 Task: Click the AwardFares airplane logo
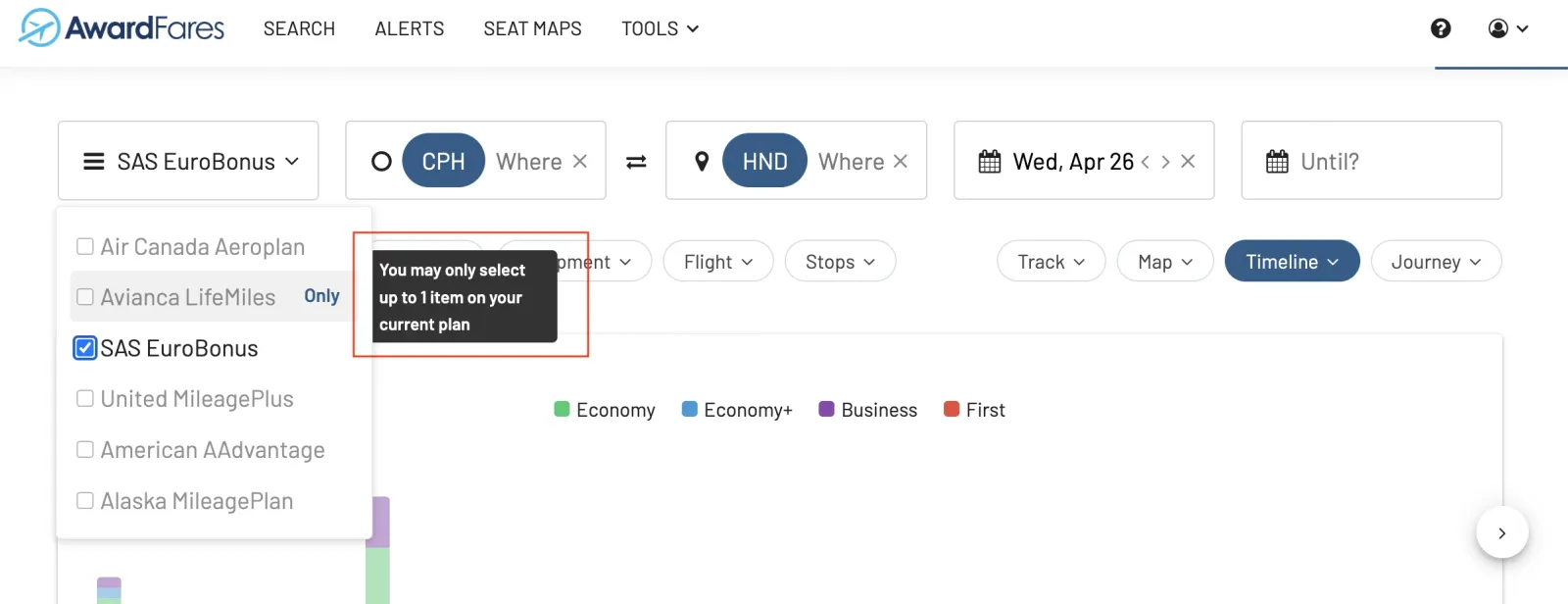pos(39,27)
